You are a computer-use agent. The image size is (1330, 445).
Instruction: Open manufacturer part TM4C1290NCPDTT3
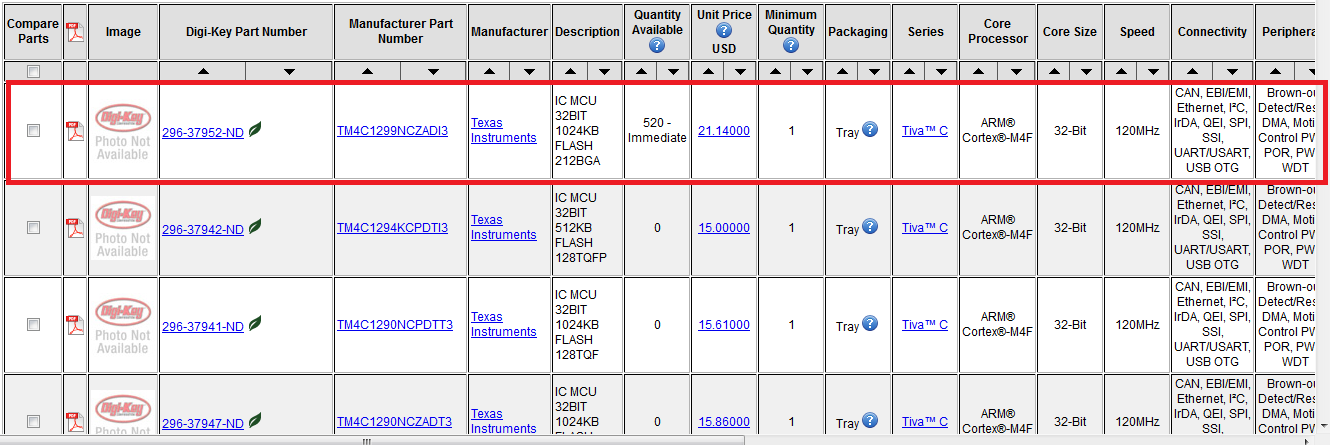pos(395,325)
